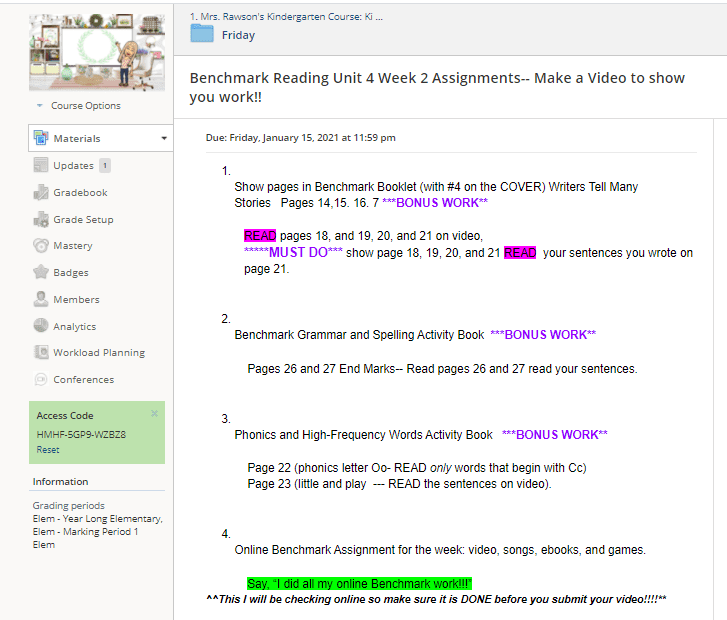Click the Updates notification badge showing 1
The image size is (727, 620).
[x=105, y=166]
